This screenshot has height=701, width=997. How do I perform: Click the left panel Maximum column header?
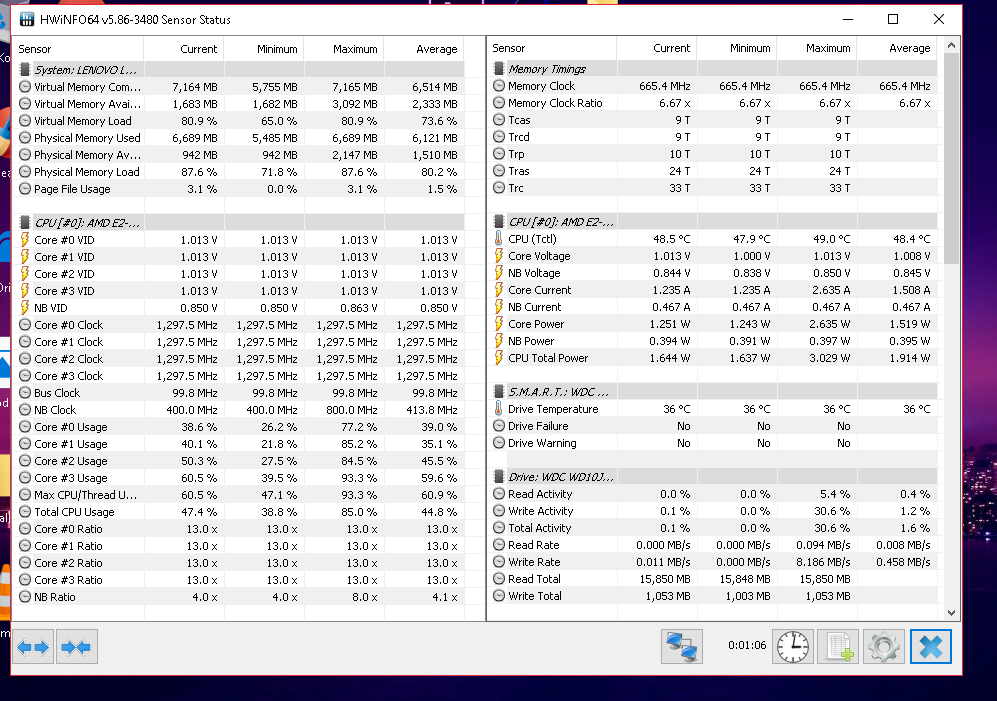coord(344,49)
